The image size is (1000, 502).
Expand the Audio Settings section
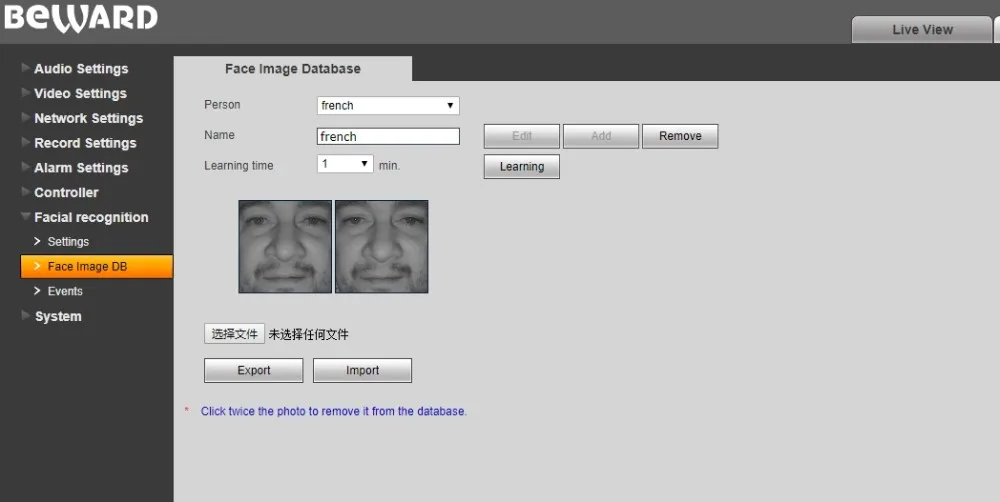point(81,69)
